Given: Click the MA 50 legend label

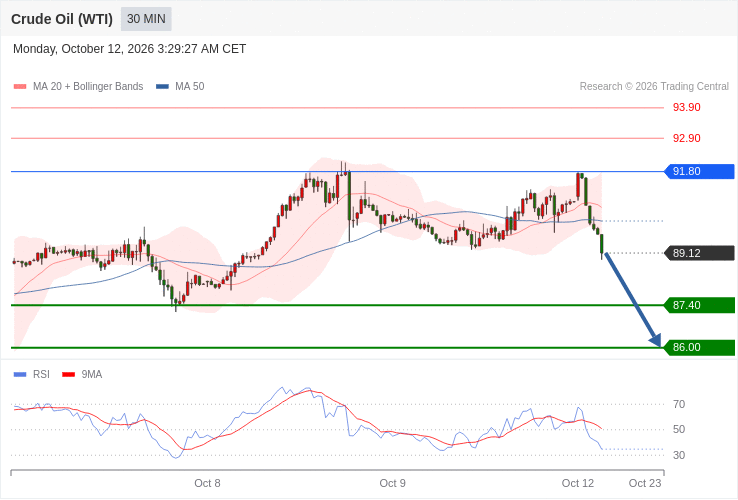Looking at the screenshot, I should 190,86.
